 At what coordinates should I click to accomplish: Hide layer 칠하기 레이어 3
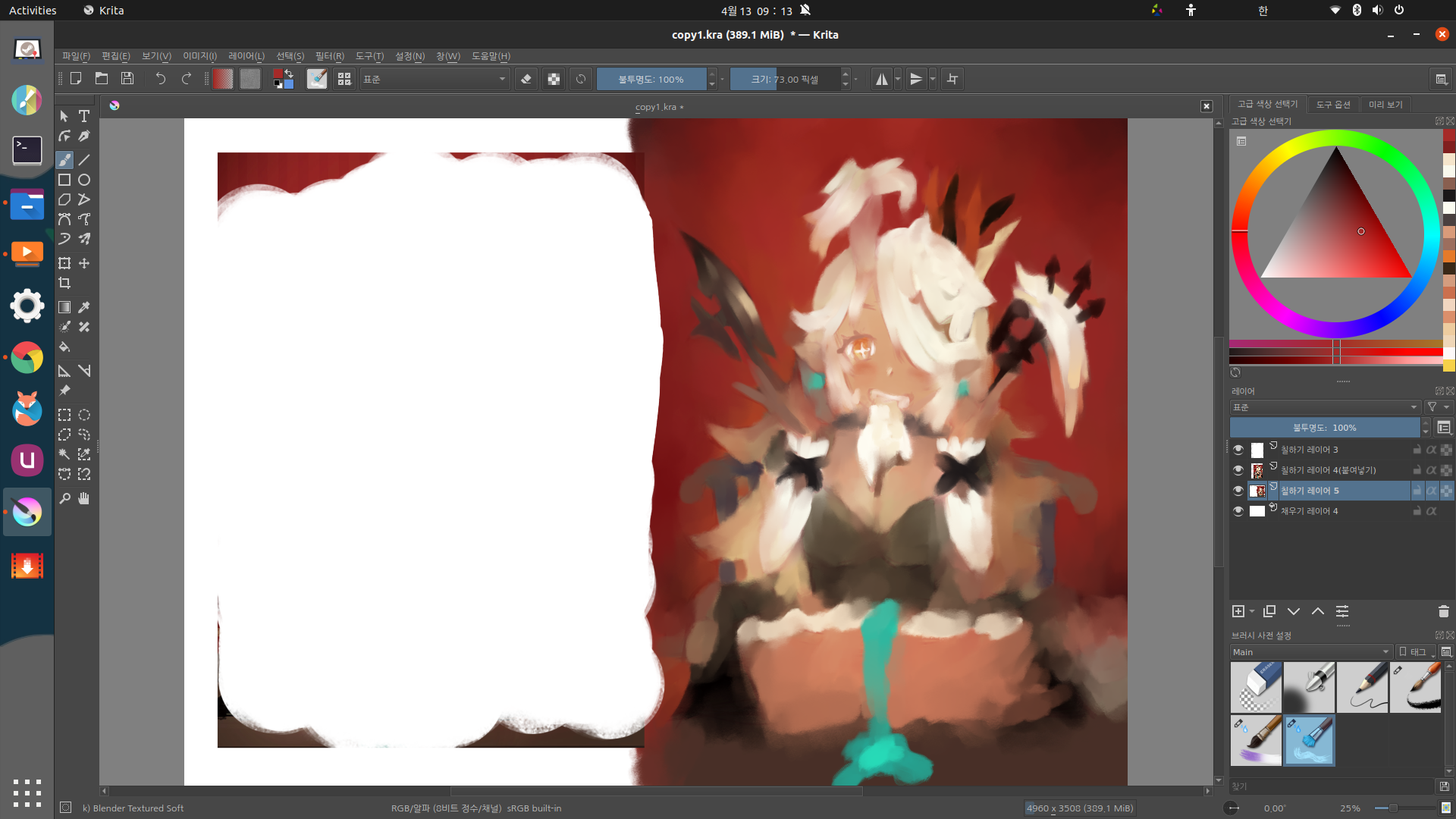click(1238, 450)
